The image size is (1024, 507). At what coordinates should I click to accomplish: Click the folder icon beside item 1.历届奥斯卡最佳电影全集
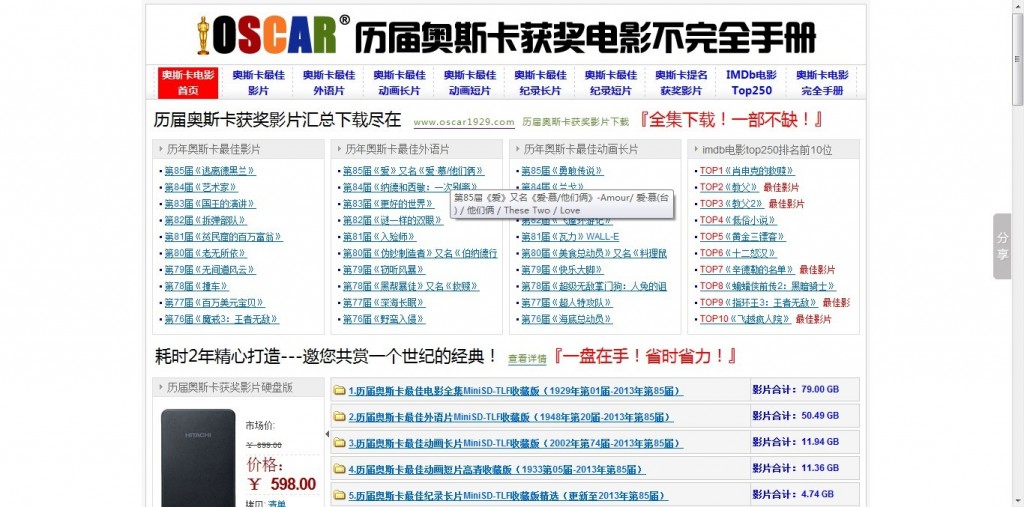339,391
